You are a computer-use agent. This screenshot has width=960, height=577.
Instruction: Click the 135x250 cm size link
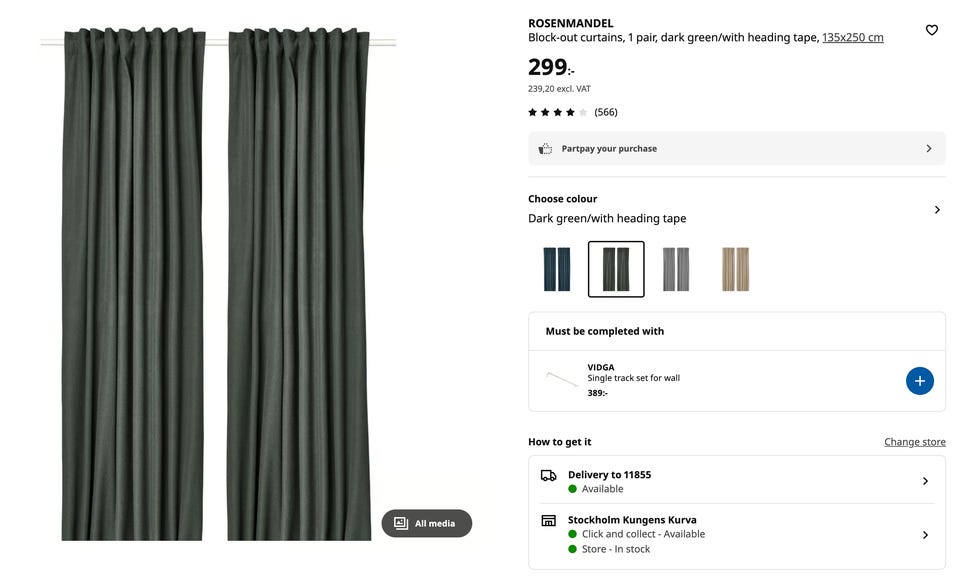[852, 38]
